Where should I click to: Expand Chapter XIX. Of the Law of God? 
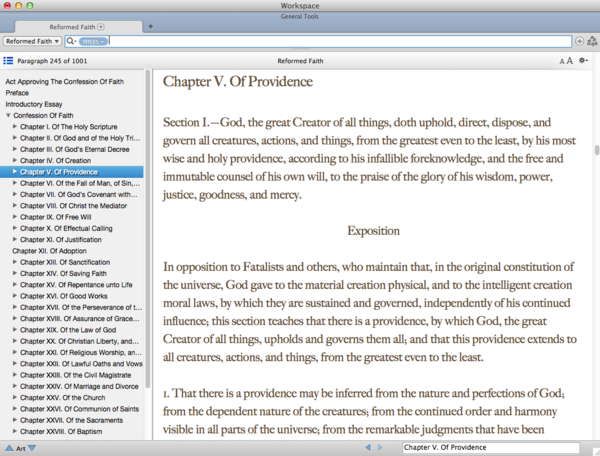[15, 329]
